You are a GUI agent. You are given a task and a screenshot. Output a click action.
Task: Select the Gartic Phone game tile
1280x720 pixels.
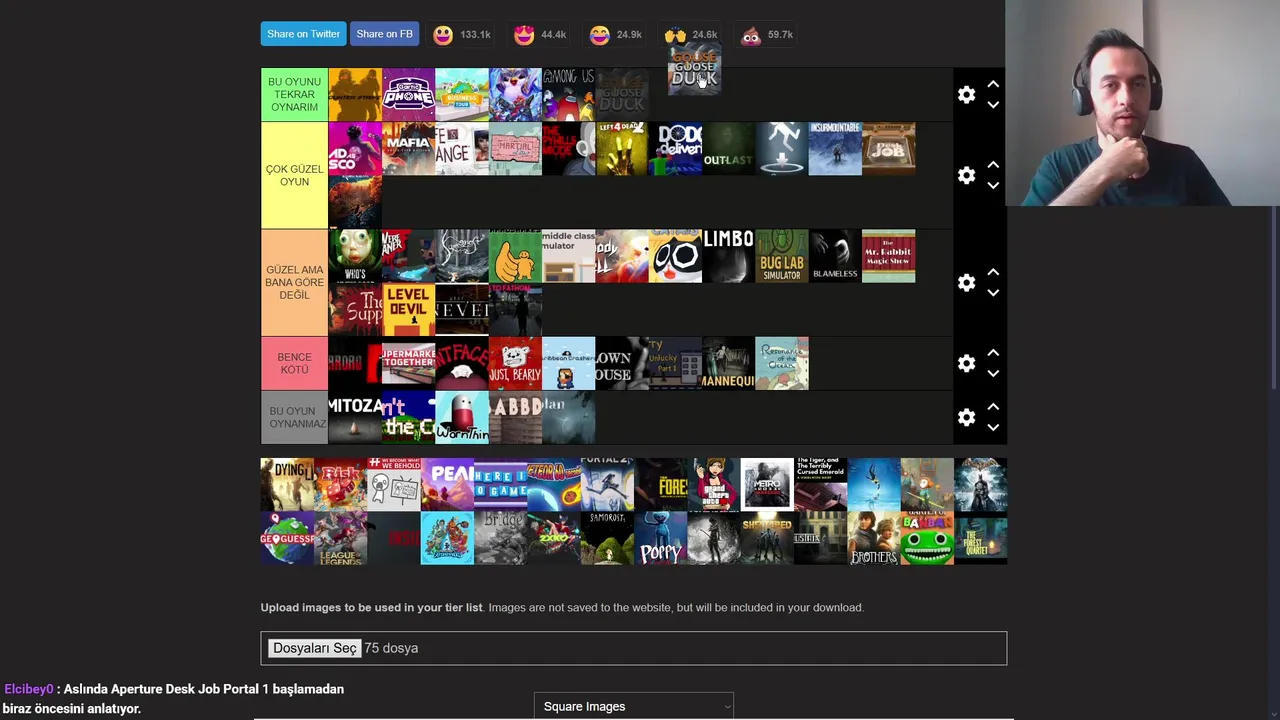pyautogui.click(x=408, y=95)
